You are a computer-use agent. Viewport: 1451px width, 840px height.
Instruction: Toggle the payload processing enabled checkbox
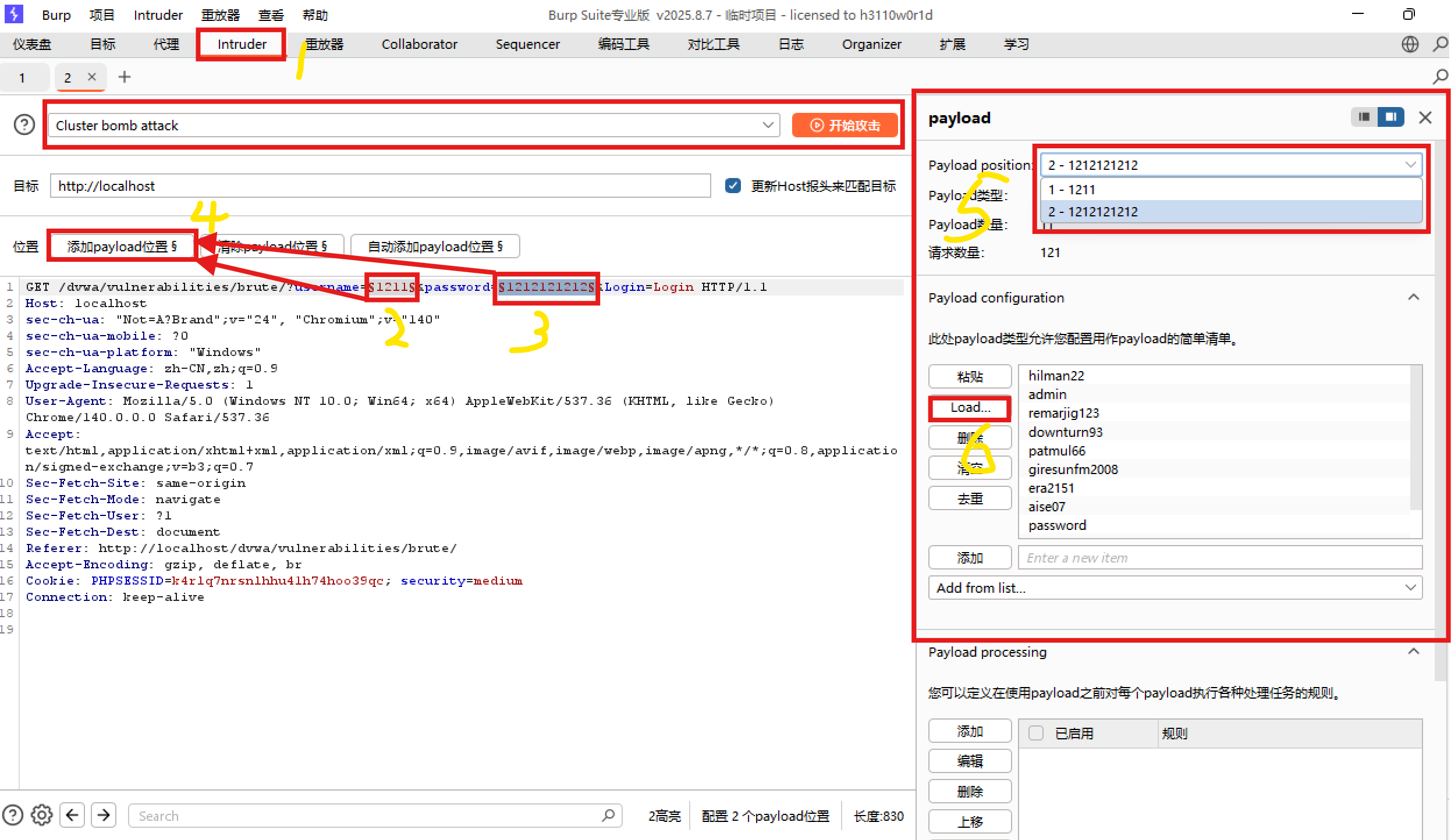pyautogui.click(x=1035, y=733)
